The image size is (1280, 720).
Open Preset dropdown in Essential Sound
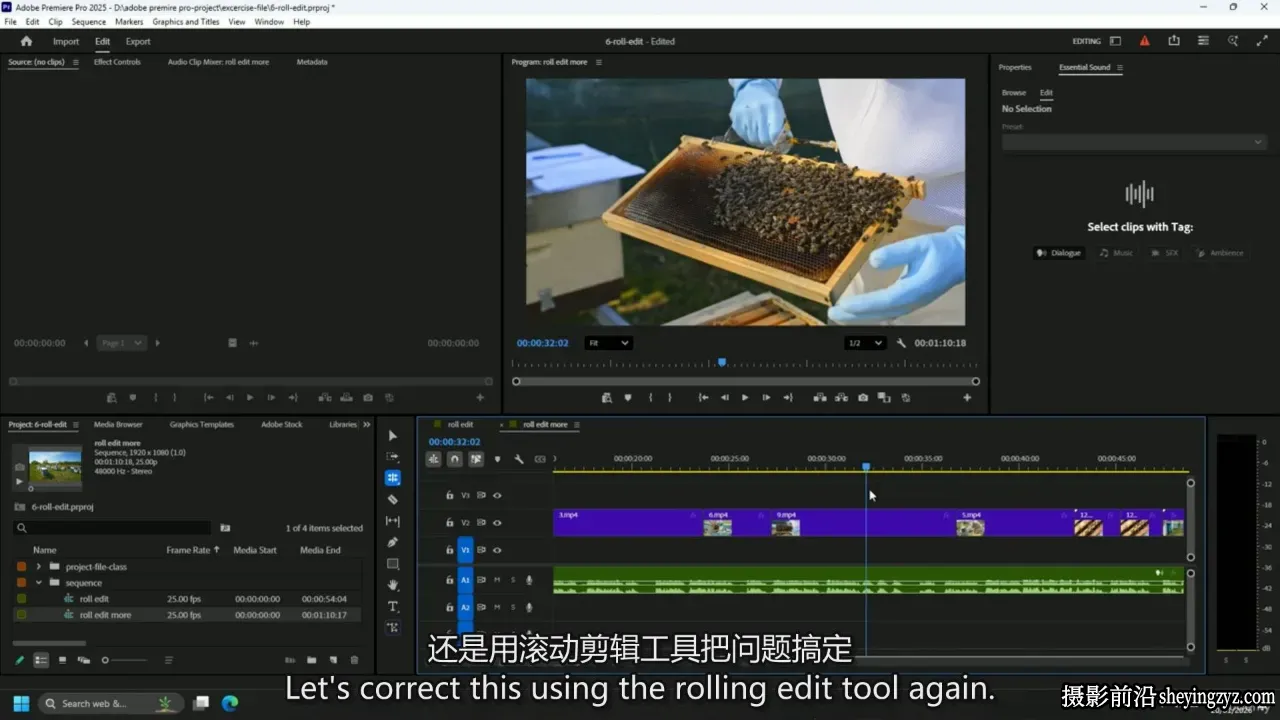[x=1134, y=142]
